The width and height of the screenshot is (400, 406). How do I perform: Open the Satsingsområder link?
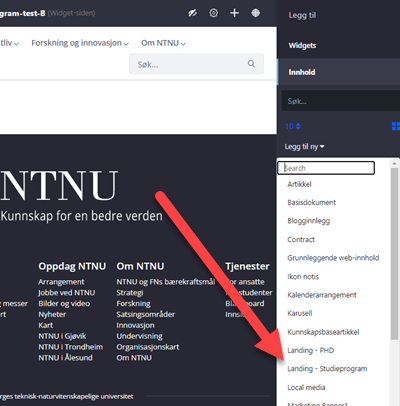pyautogui.click(x=145, y=314)
